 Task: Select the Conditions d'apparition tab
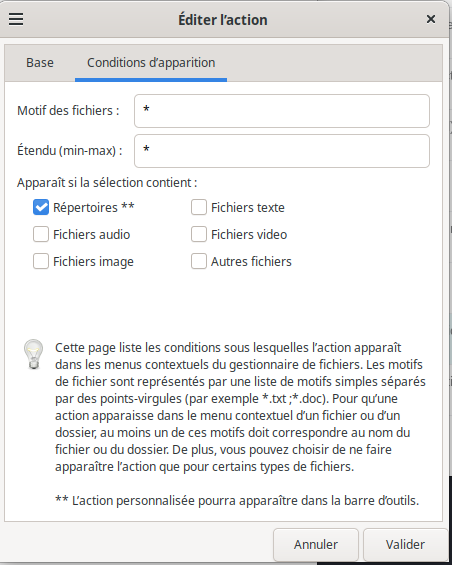point(151,63)
